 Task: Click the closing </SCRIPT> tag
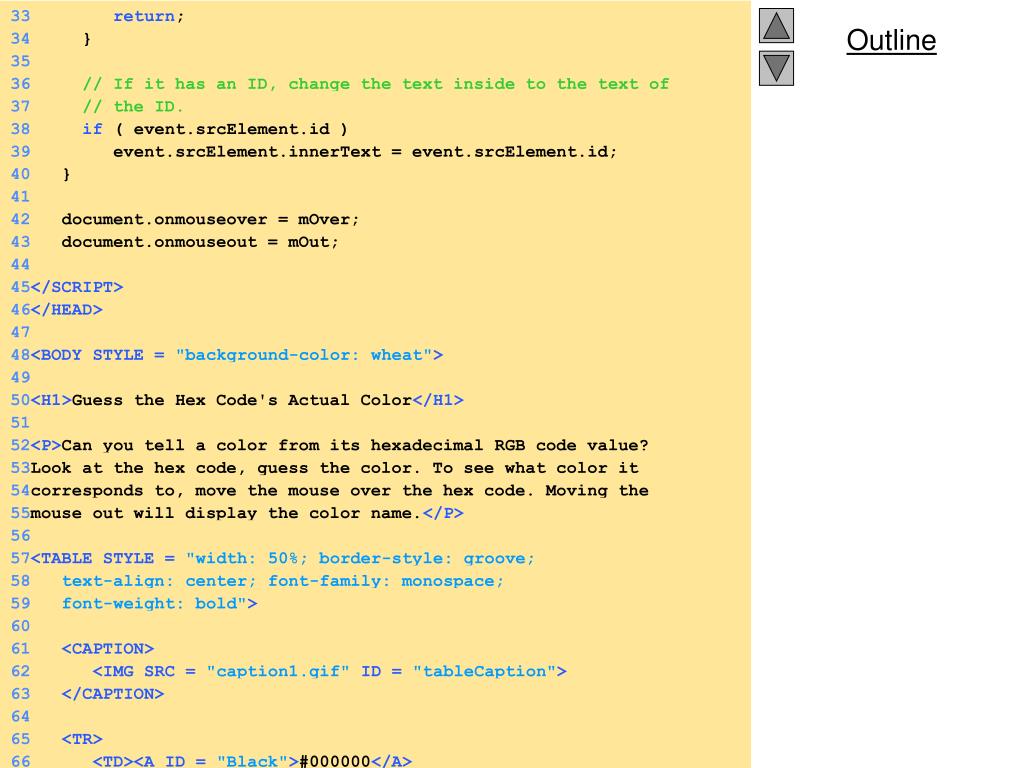77,287
